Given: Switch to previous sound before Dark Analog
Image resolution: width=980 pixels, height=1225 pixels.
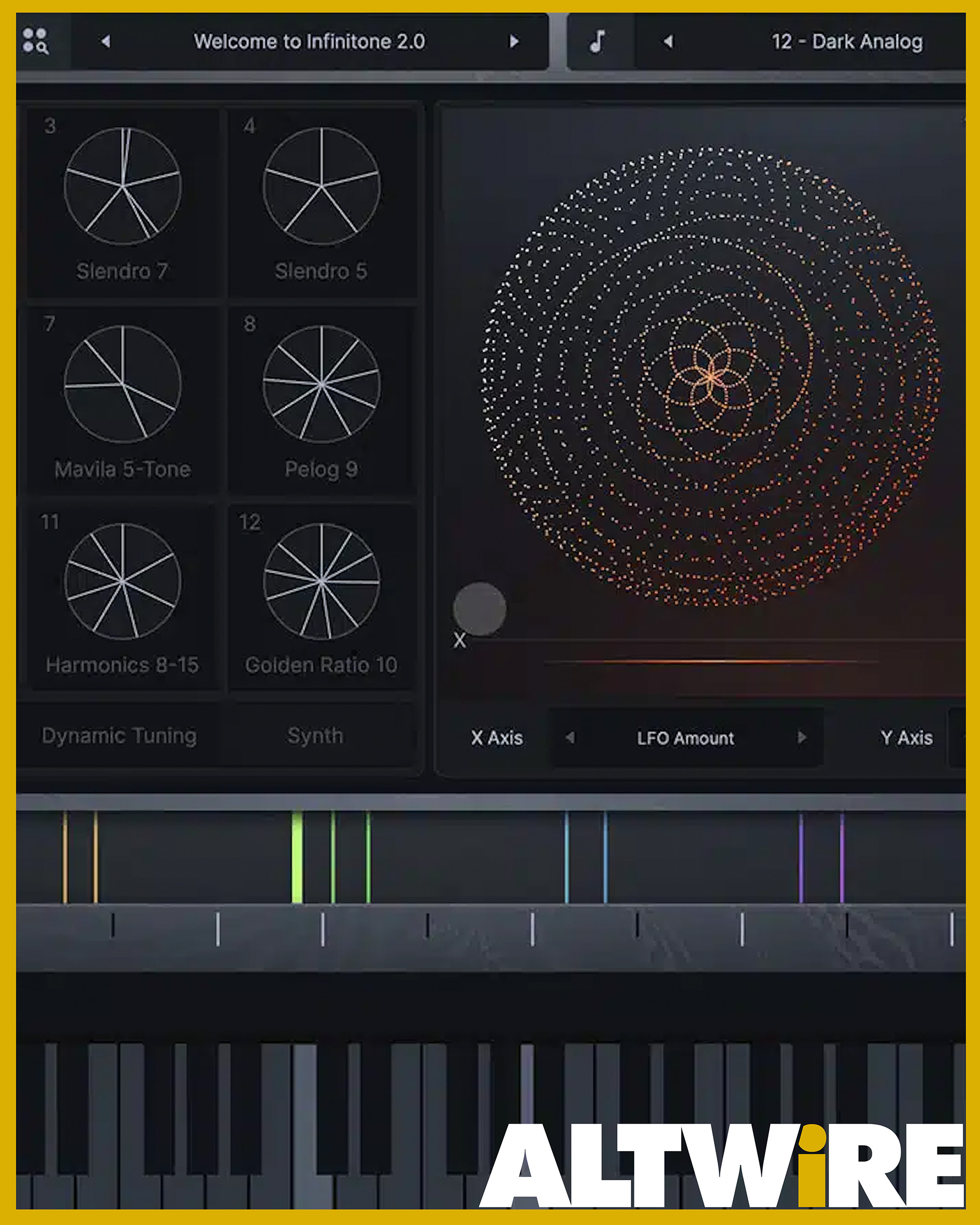Looking at the screenshot, I should [668, 42].
